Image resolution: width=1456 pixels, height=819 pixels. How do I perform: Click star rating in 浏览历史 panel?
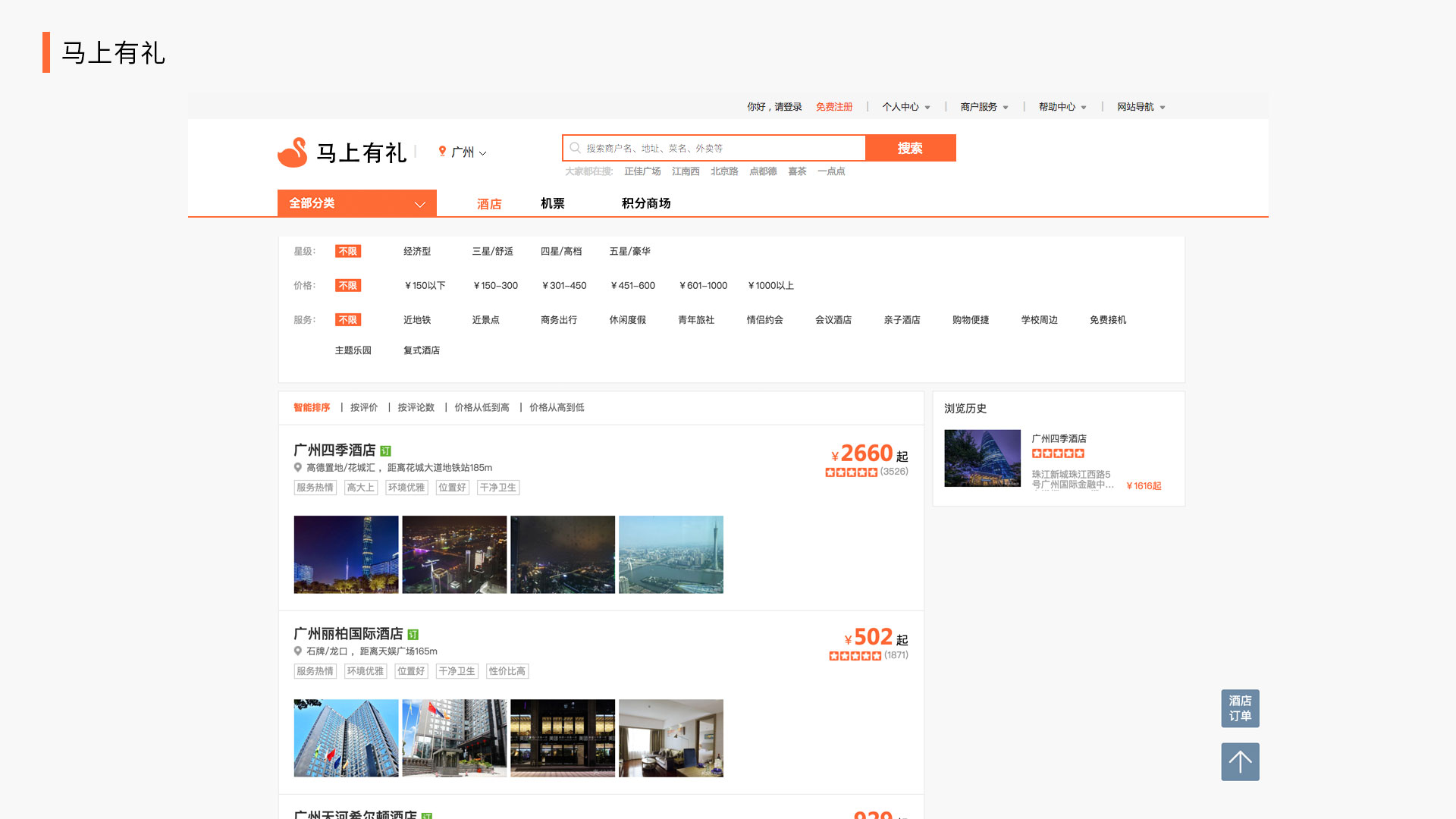pos(1058,453)
